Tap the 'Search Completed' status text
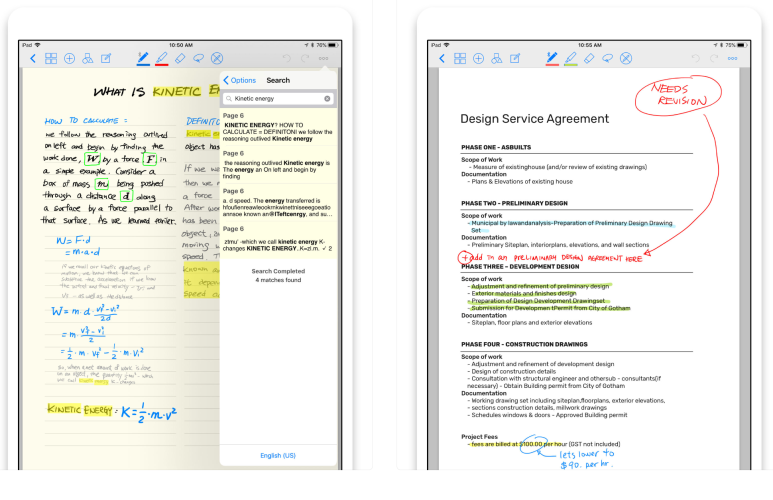Viewport: 773px width, 500px height. pyautogui.click(x=278, y=271)
